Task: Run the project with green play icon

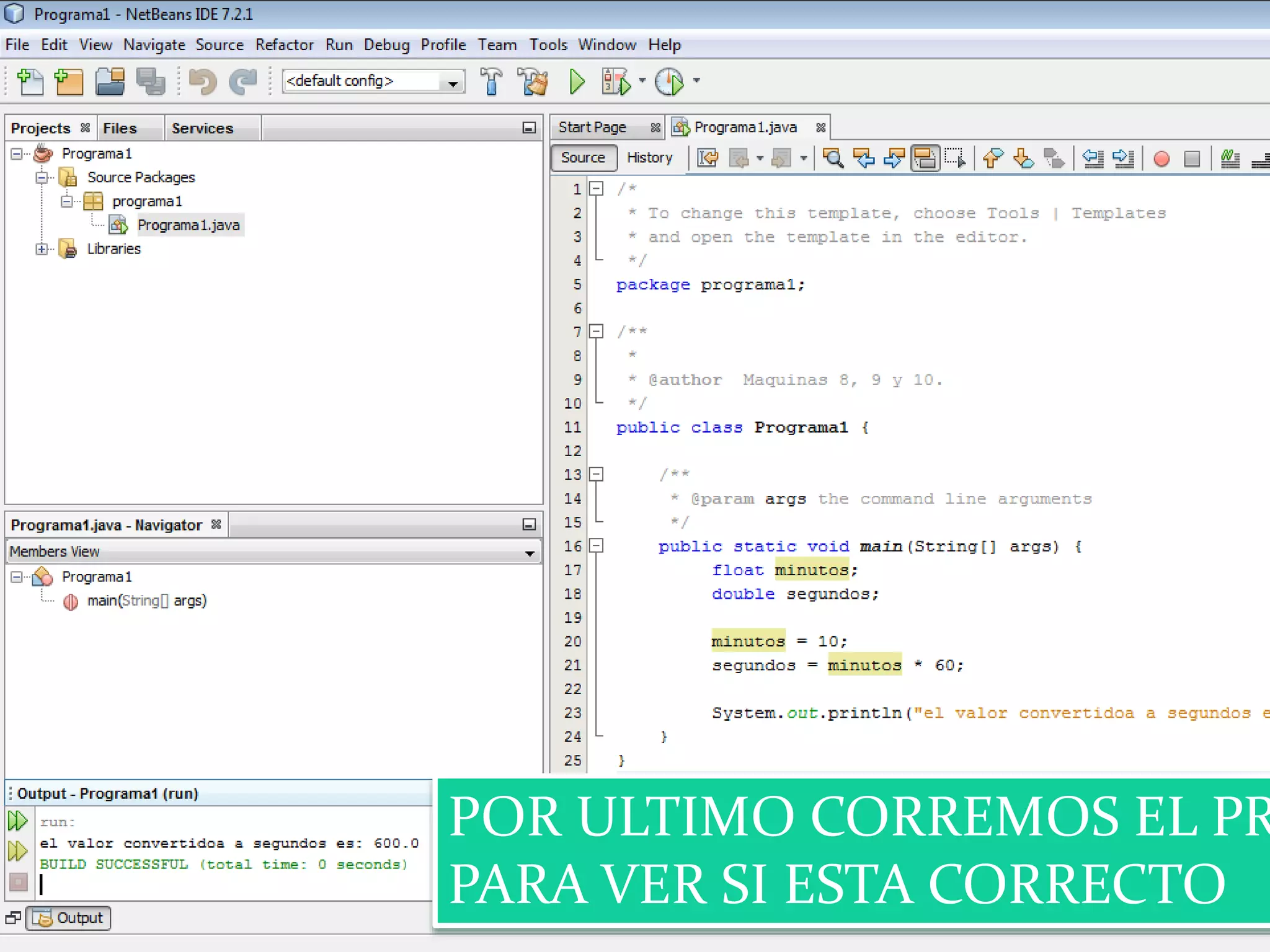Action: tap(577, 81)
